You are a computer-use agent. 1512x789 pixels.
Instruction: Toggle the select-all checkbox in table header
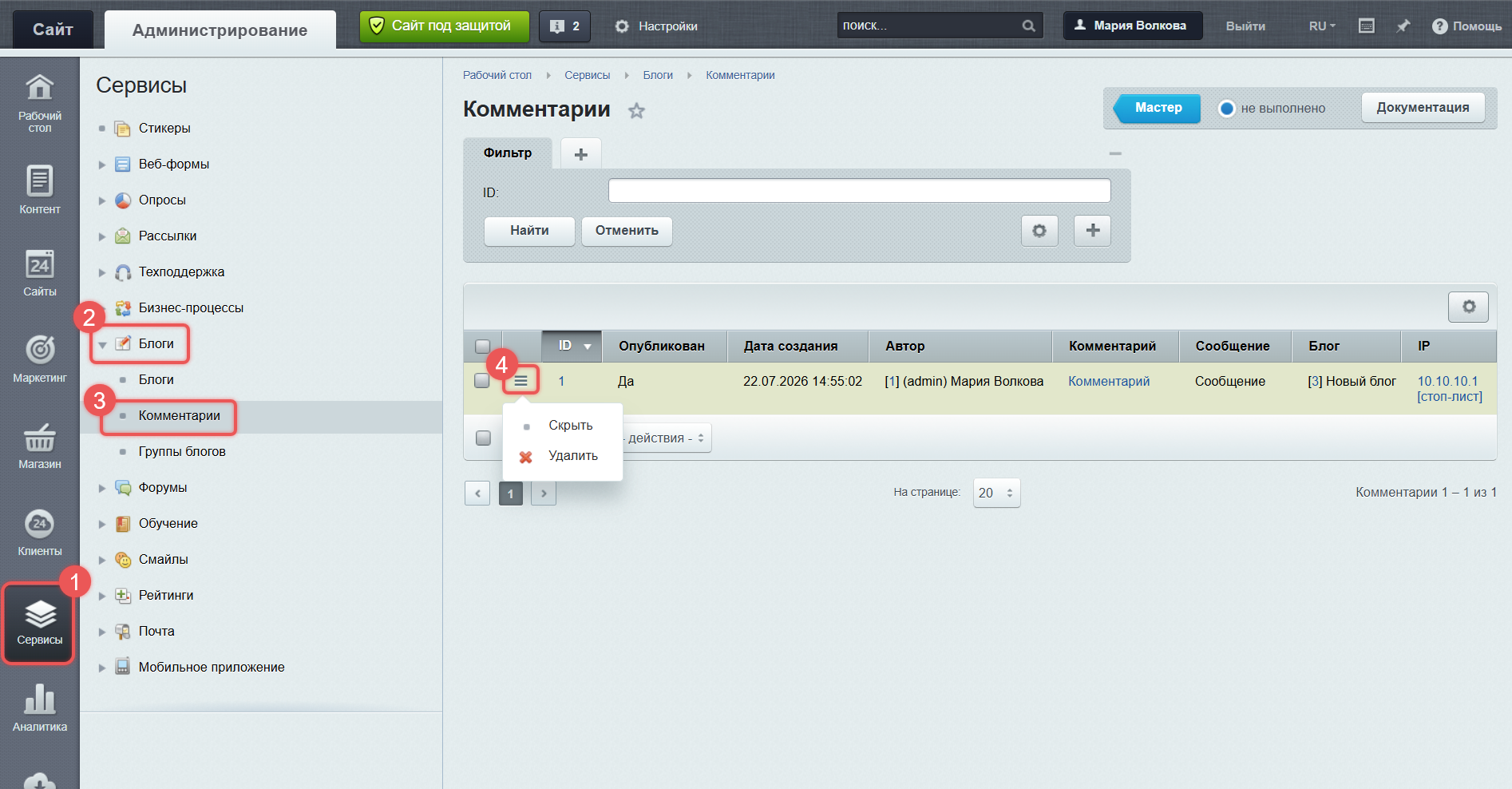point(483,347)
